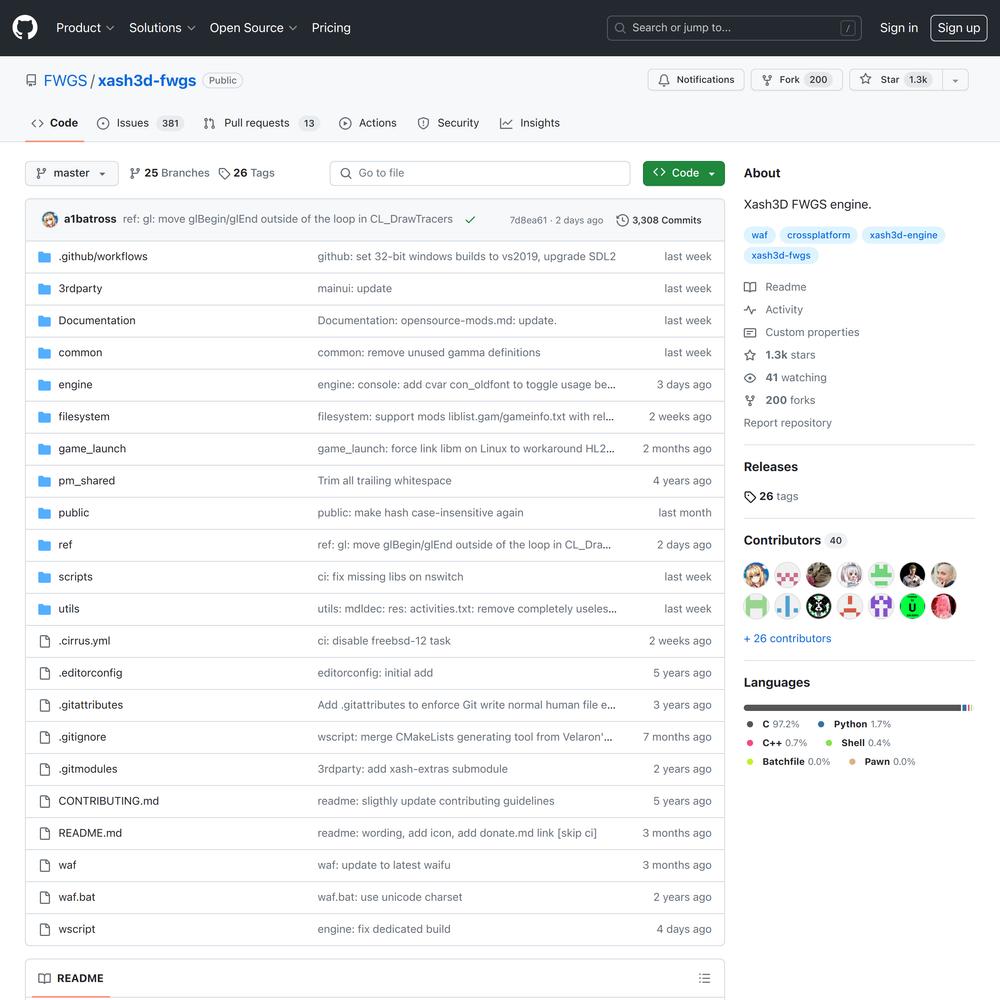Open the game_launch folder icon

click(44, 449)
